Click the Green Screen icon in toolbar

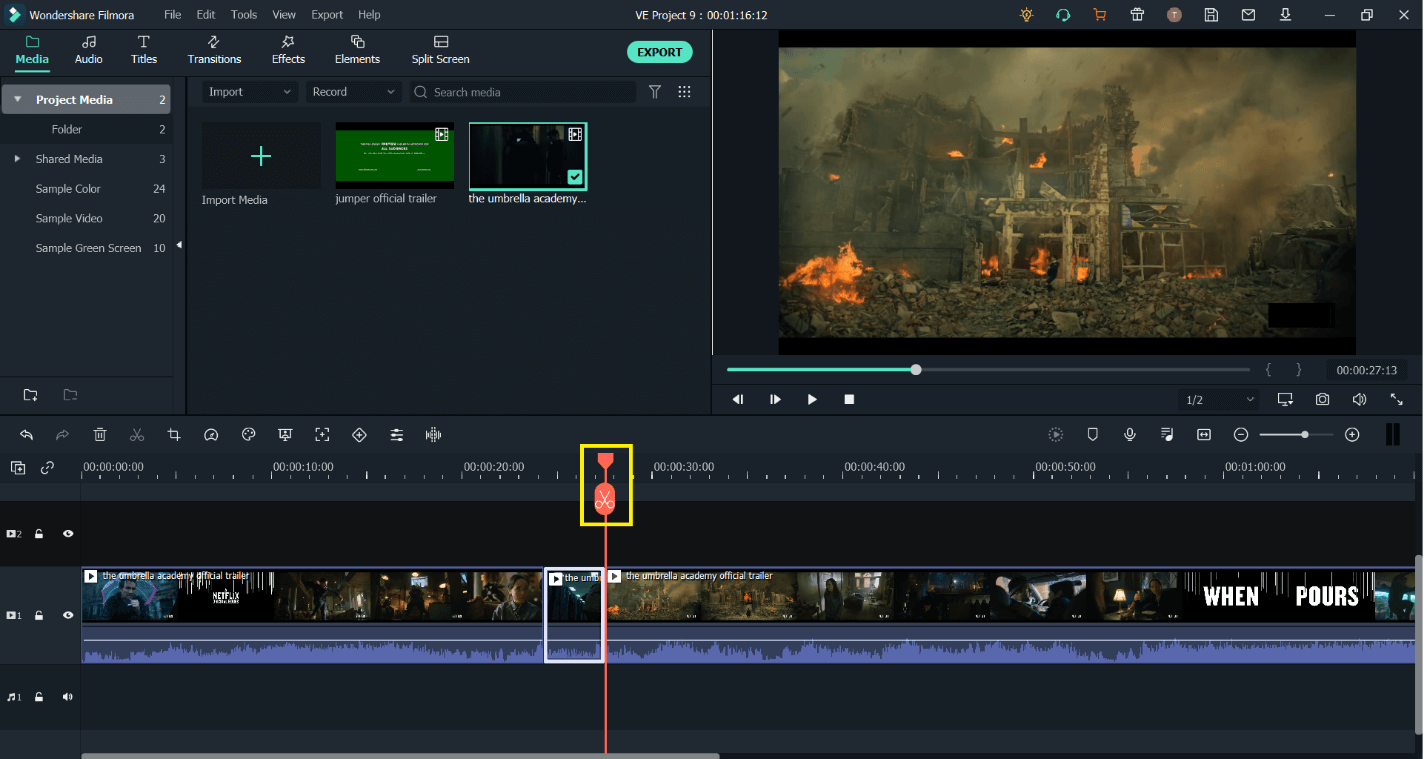tap(285, 435)
